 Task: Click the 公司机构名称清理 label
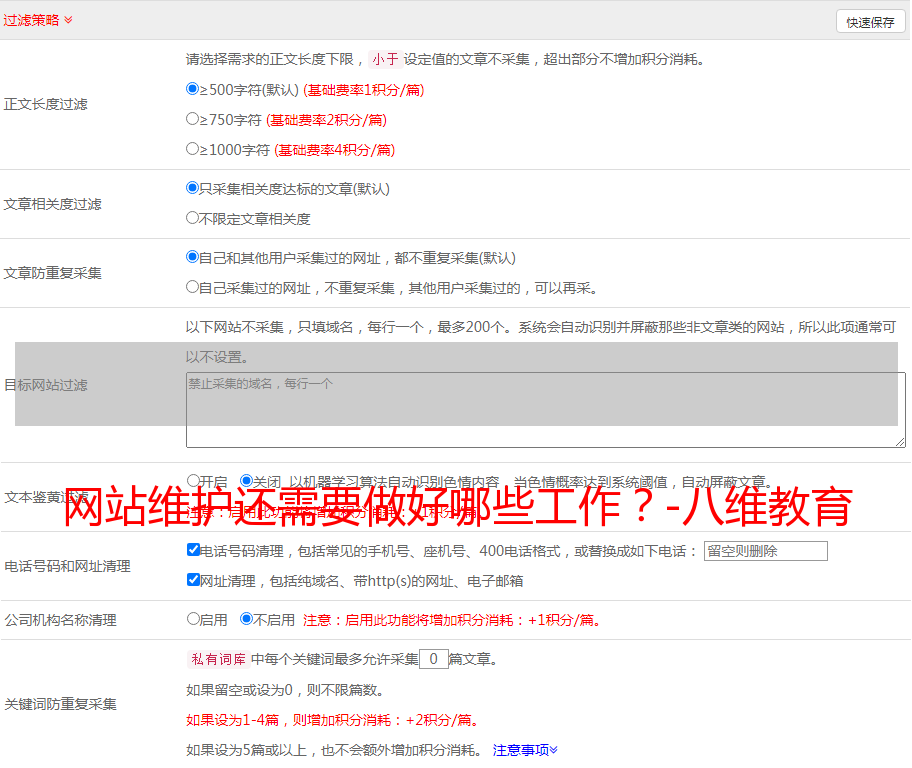click(60, 620)
